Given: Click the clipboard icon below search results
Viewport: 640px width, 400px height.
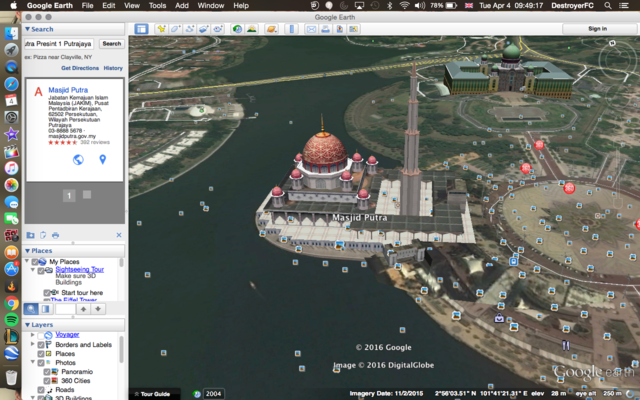Looking at the screenshot, I should tap(43, 235).
